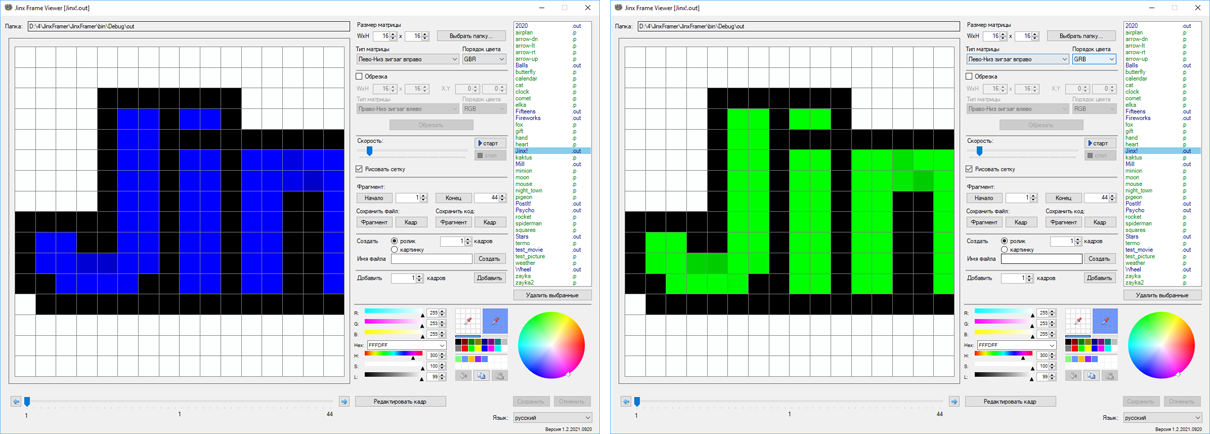Open GRB color order dropdown in right window

point(1094,59)
